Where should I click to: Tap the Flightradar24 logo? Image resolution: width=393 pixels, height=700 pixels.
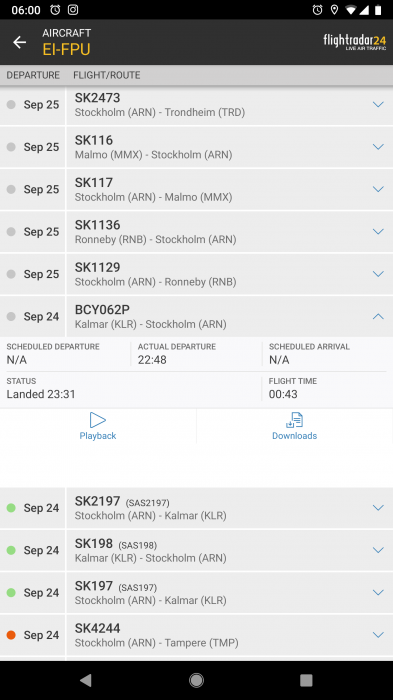coord(355,42)
